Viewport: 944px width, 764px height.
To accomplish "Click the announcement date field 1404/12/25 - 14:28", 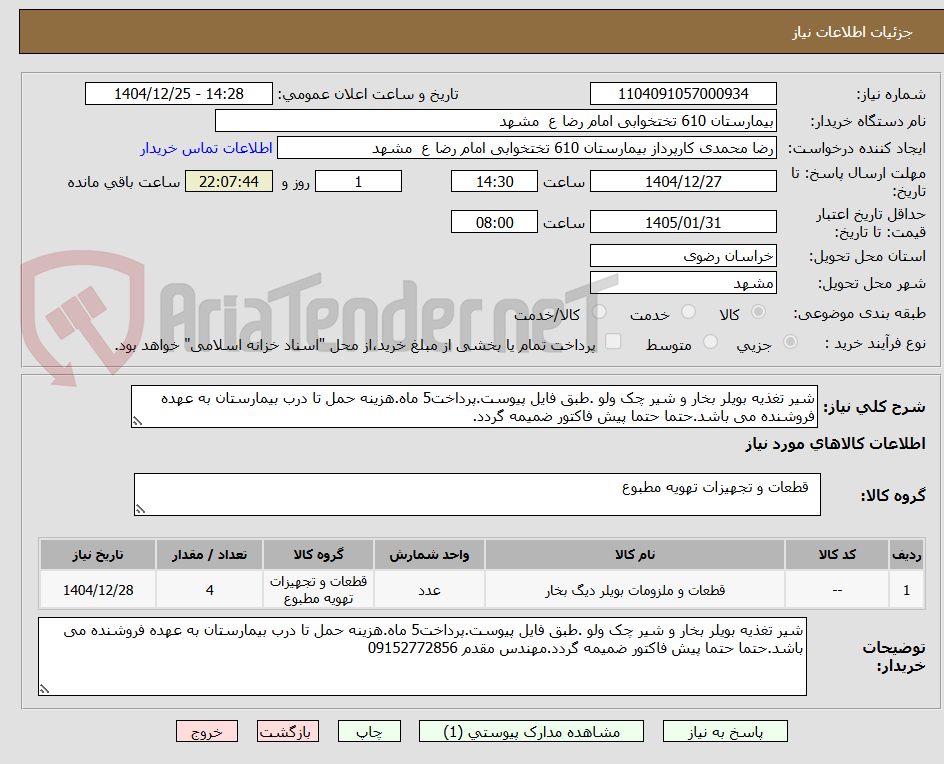I will [x=179, y=94].
